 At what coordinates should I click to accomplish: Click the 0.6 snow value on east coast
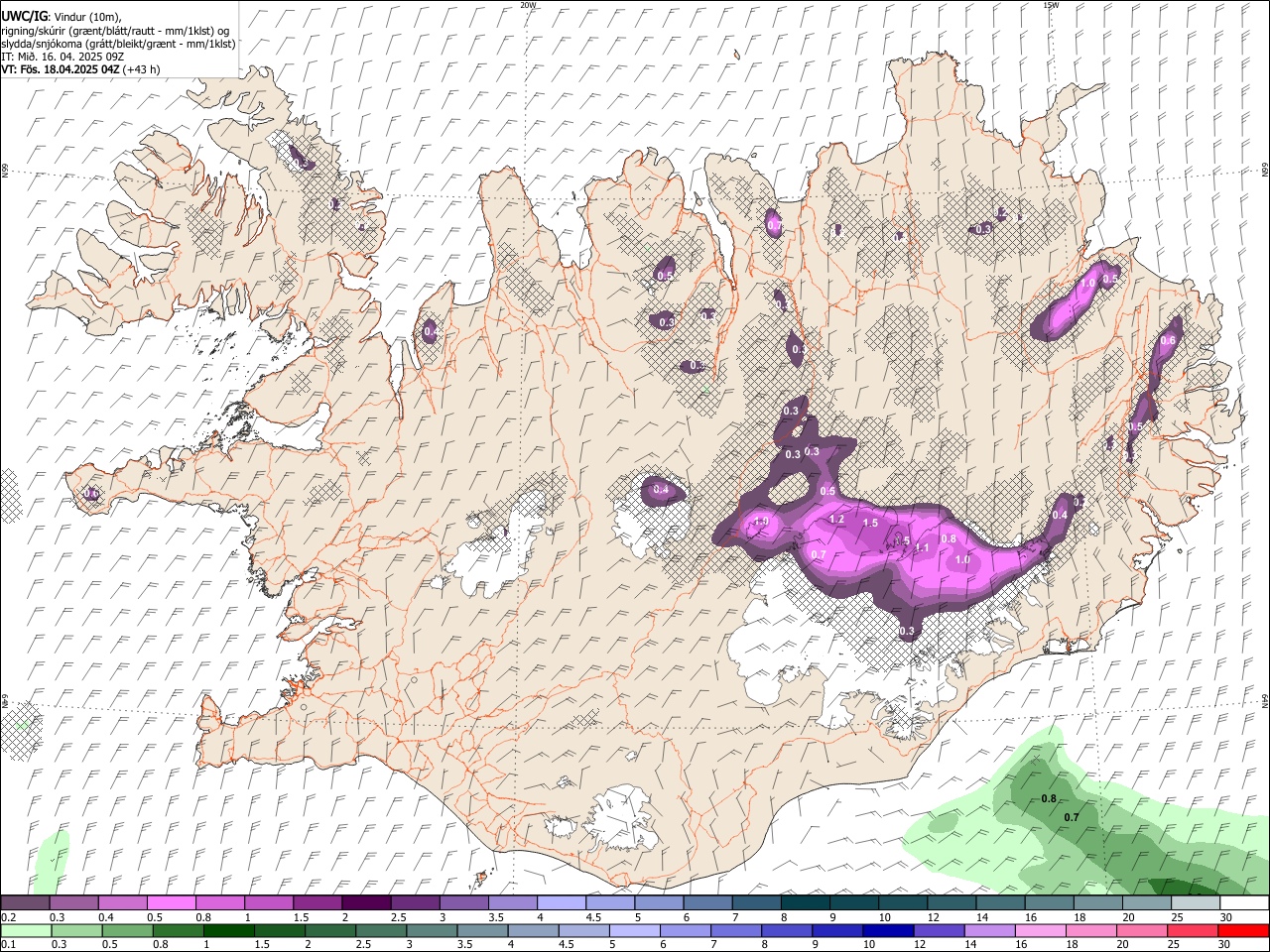click(1168, 340)
